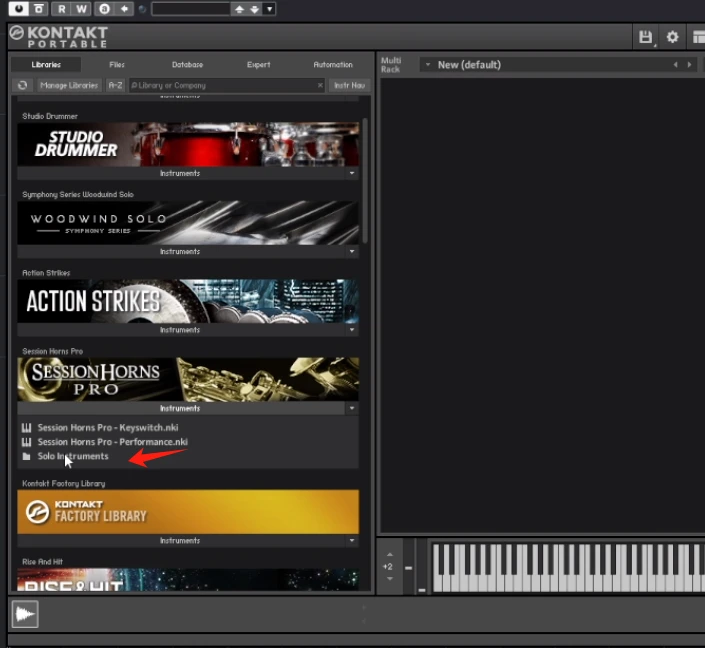
Task: Load next multi with right arrow
Action: (x=689, y=65)
